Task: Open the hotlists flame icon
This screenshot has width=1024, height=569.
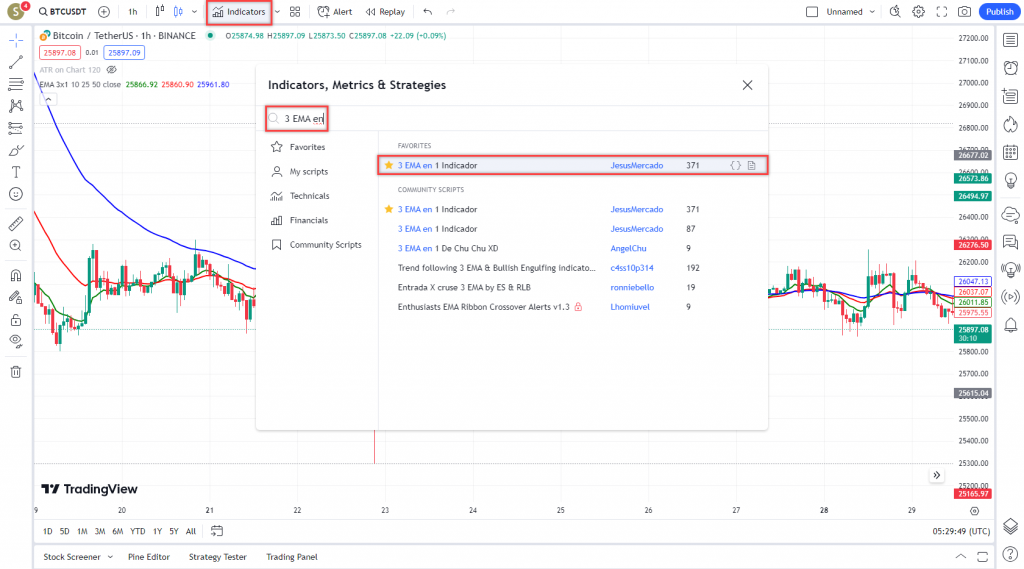Action: click(x=1010, y=124)
